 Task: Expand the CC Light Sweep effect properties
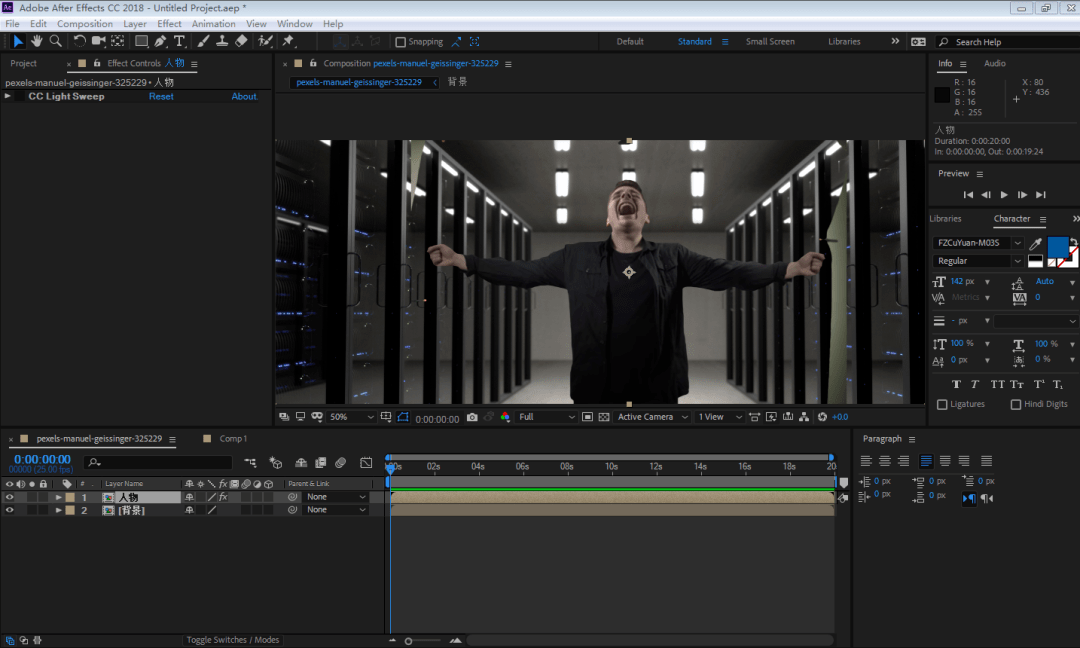tap(8, 96)
